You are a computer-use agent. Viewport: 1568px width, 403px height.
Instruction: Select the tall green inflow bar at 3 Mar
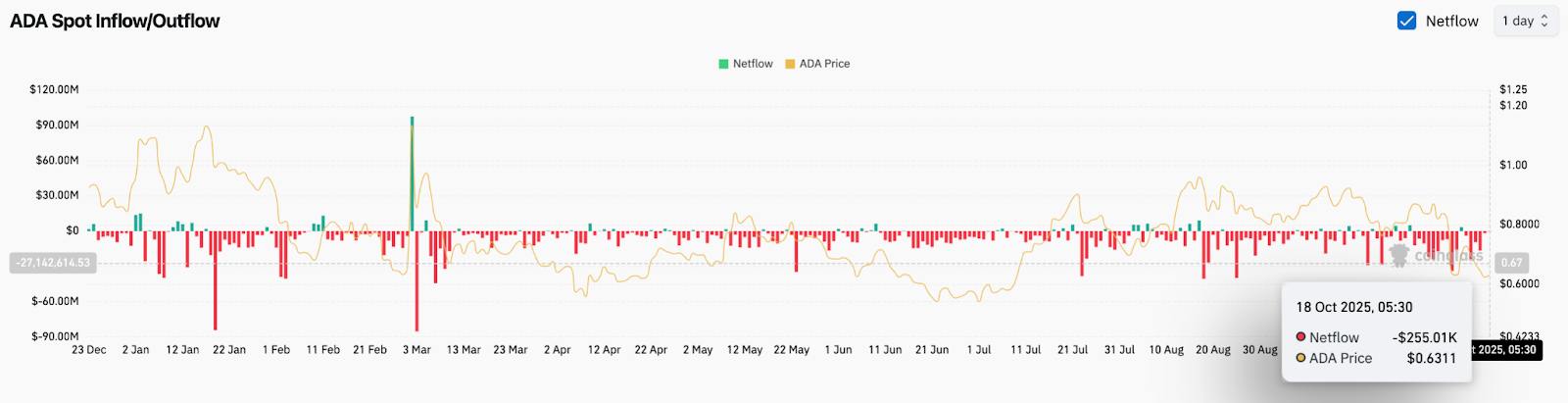412,174
